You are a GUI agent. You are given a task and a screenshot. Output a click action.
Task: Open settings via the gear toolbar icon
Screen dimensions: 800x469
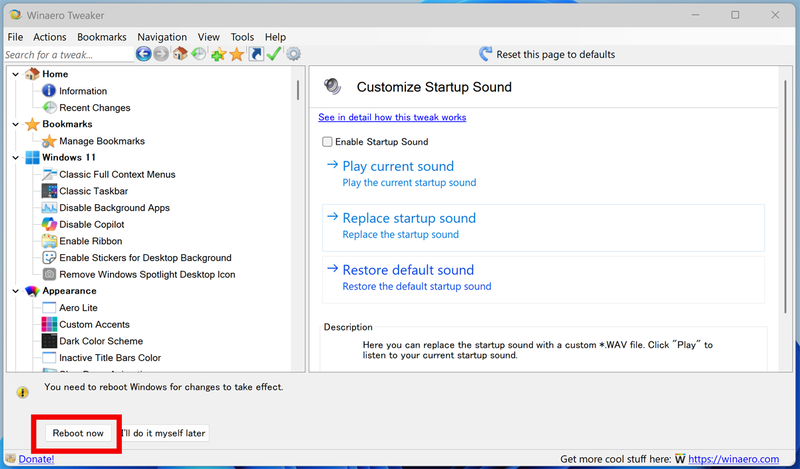click(x=293, y=54)
